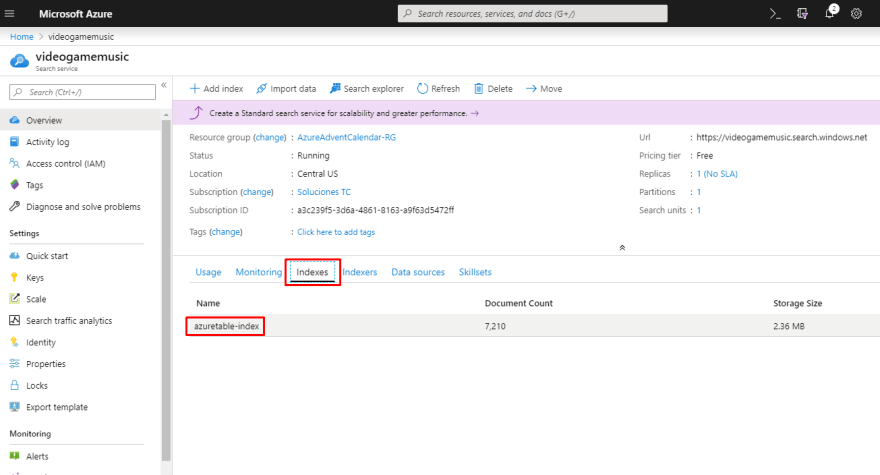Click the Import data icon
This screenshot has width=880, height=475.
click(262, 89)
